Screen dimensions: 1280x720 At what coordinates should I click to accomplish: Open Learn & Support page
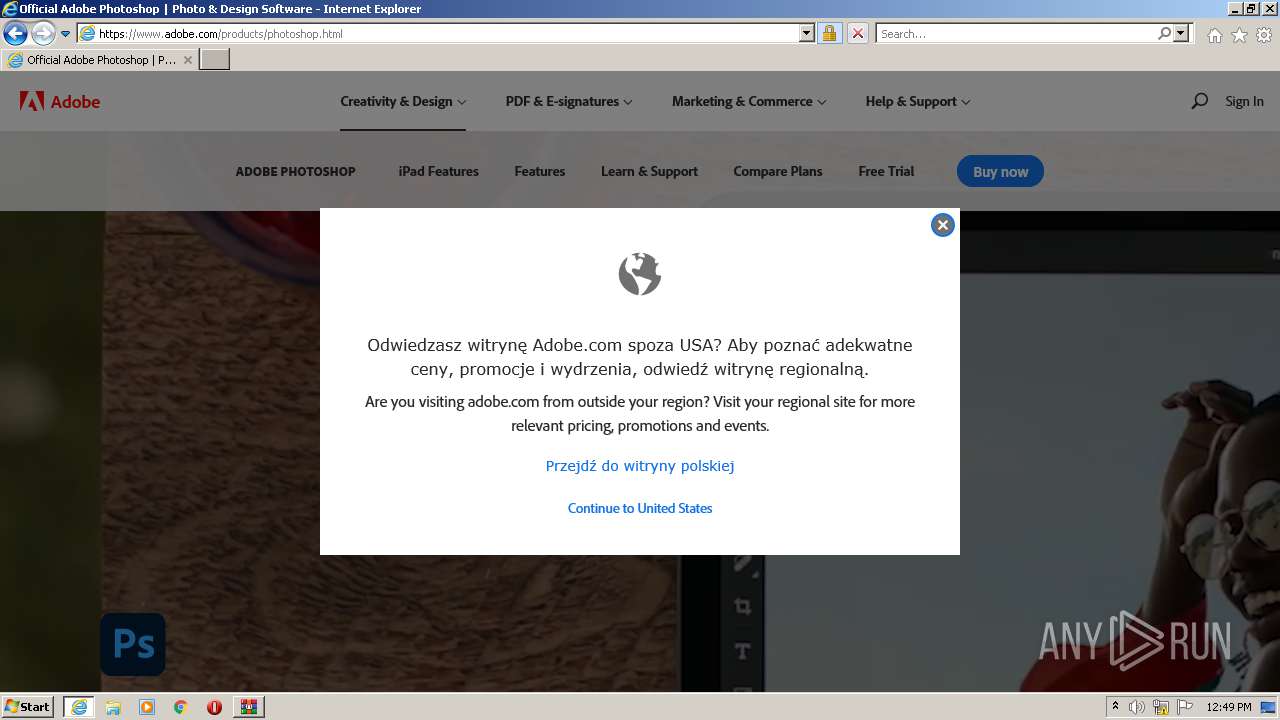649,171
